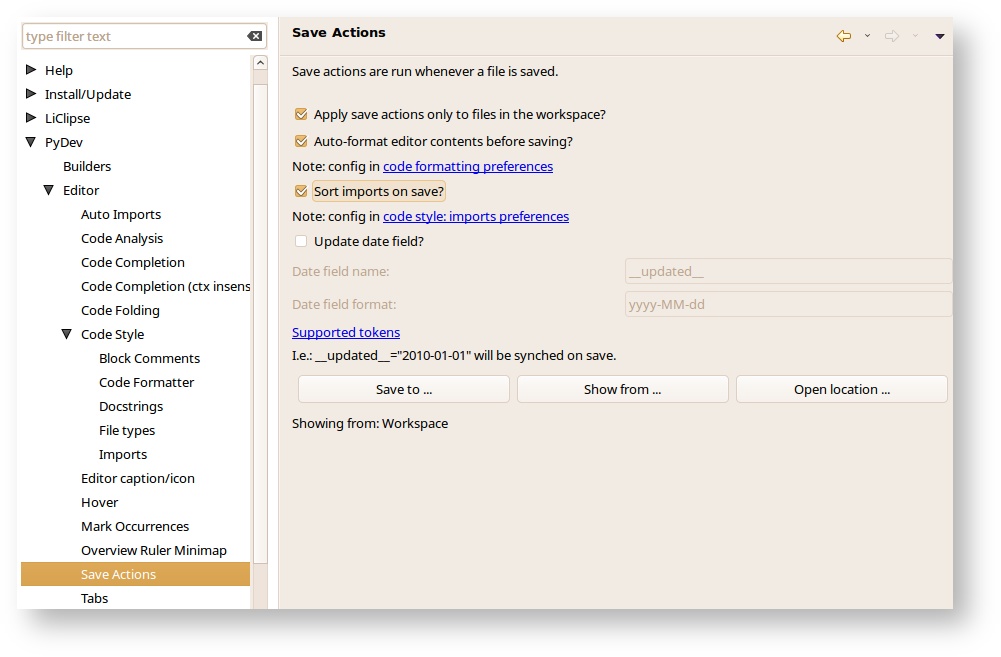Viewport: 1001px width, 657px height.
Task: Enable the Update date field checkbox
Action: tap(301, 242)
